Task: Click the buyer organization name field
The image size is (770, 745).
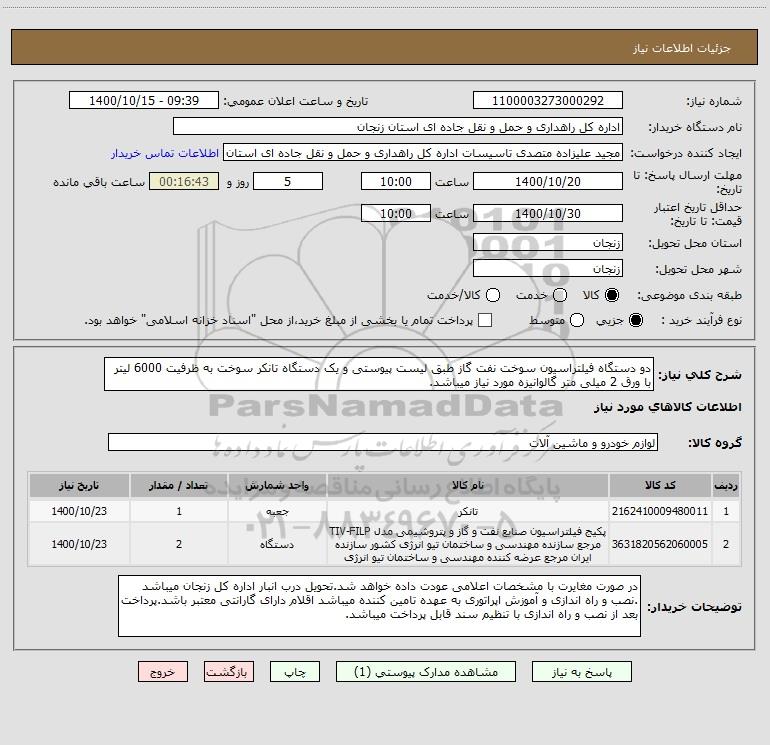Action: click(x=398, y=127)
